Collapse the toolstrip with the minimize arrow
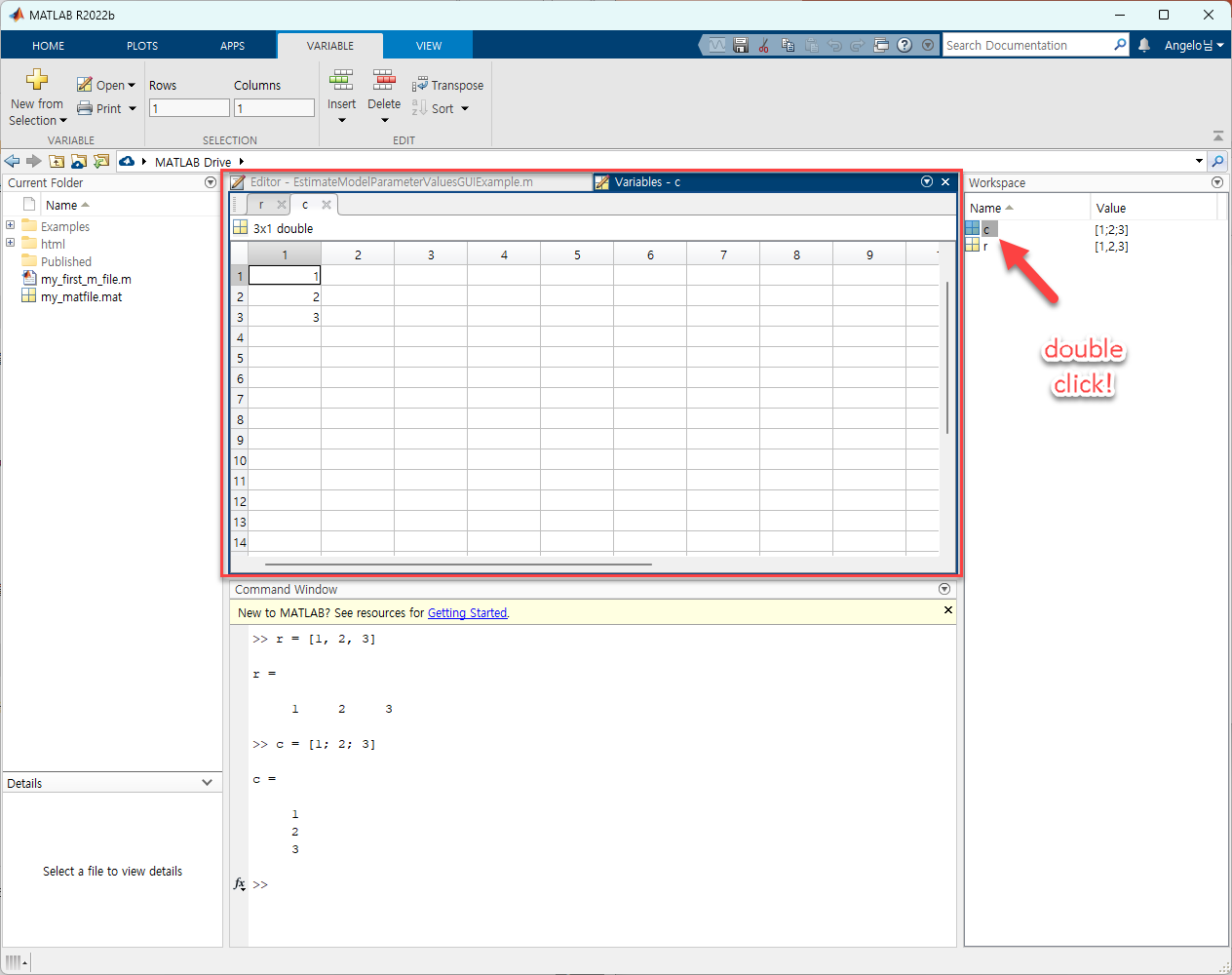This screenshot has height=975, width=1232. 1218,136
